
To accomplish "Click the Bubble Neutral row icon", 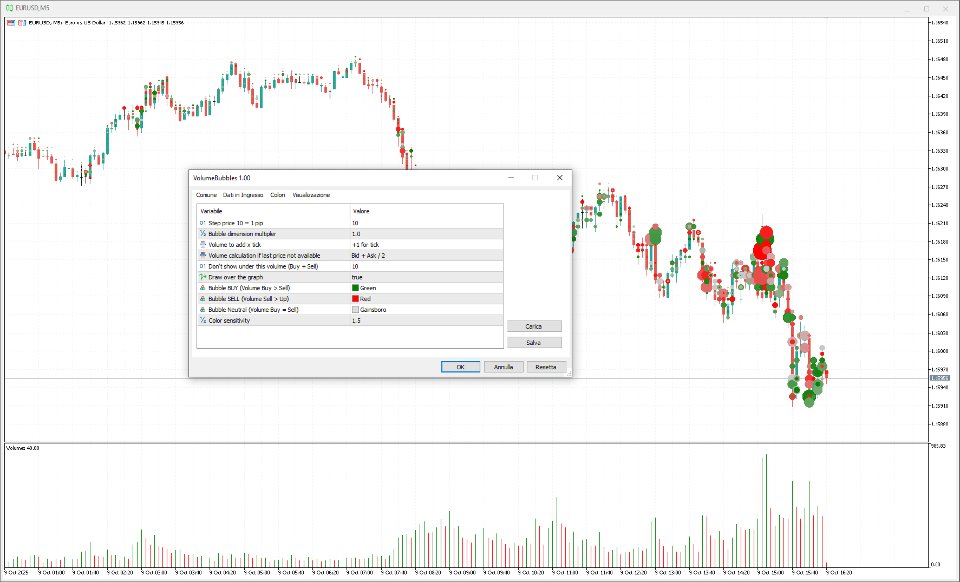I will pos(202,310).
